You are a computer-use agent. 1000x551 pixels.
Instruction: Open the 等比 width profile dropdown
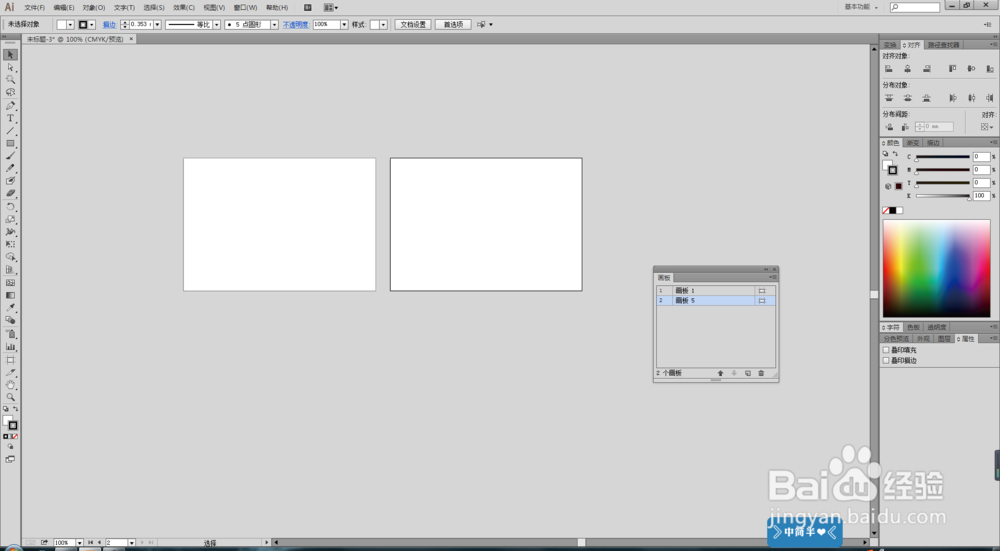(x=216, y=25)
